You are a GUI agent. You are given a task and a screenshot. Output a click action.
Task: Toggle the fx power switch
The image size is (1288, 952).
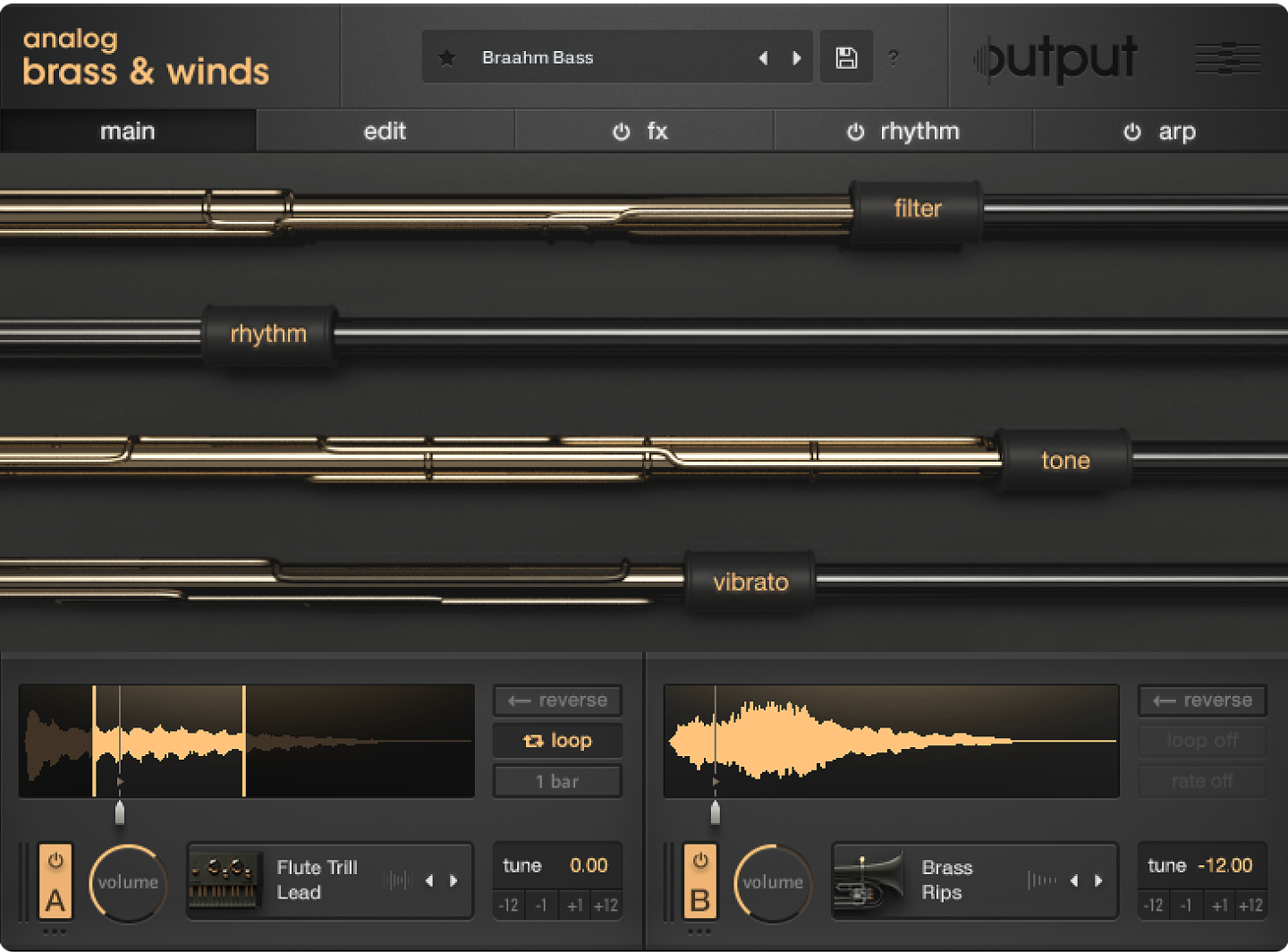(621, 131)
